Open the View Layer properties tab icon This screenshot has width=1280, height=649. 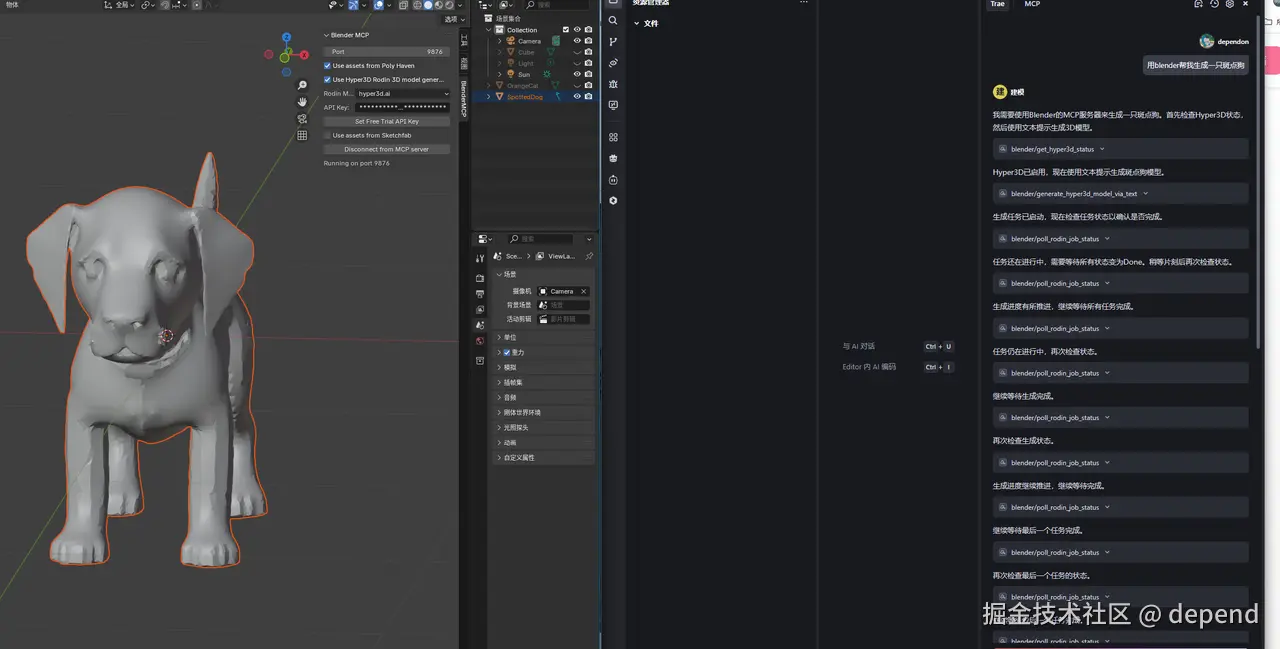pyautogui.click(x=480, y=310)
